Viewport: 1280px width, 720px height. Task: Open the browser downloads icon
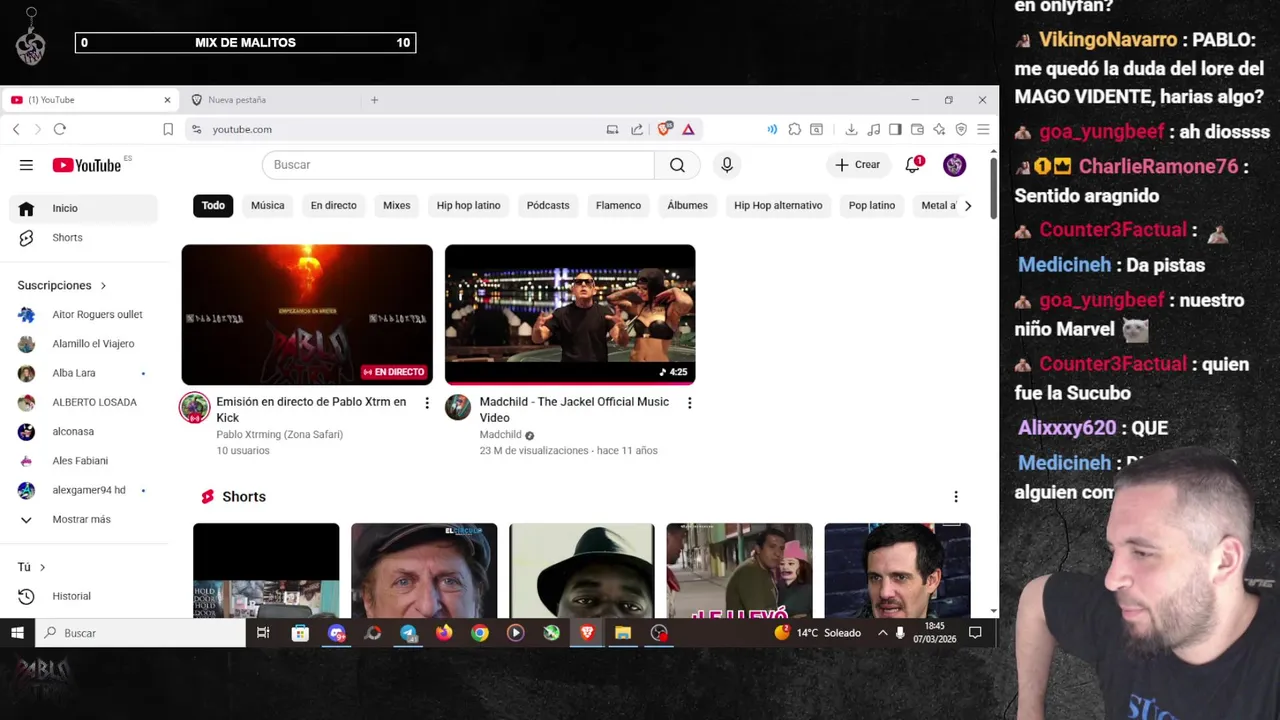point(851,129)
